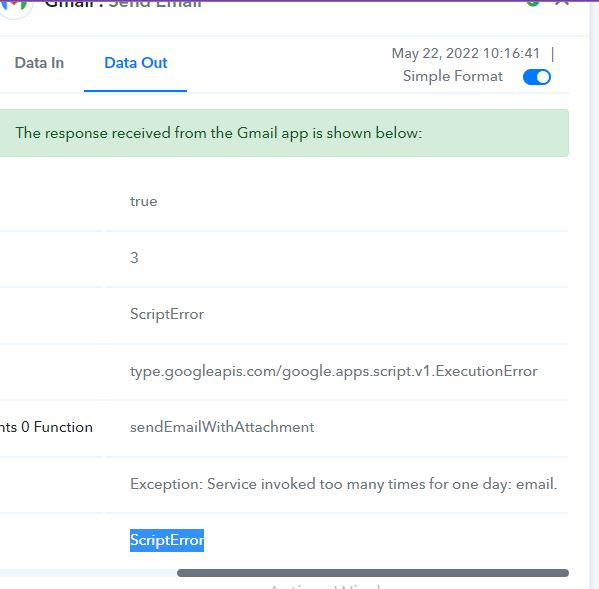Image resolution: width=599 pixels, height=589 pixels.
Task: Click the horizontal scrollbar at bottom
Action: (x=373, y=573)
